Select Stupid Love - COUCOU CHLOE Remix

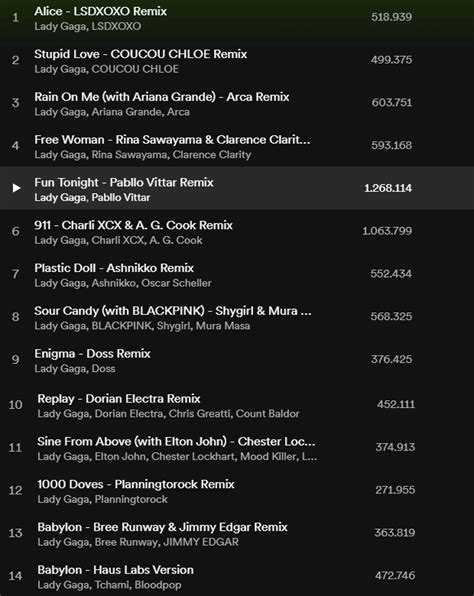[141, 54]
